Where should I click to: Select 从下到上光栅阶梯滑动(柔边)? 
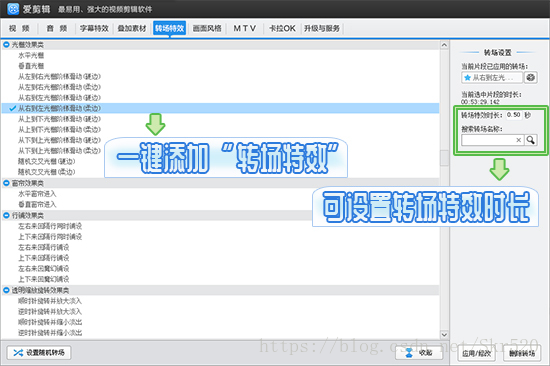59,151
